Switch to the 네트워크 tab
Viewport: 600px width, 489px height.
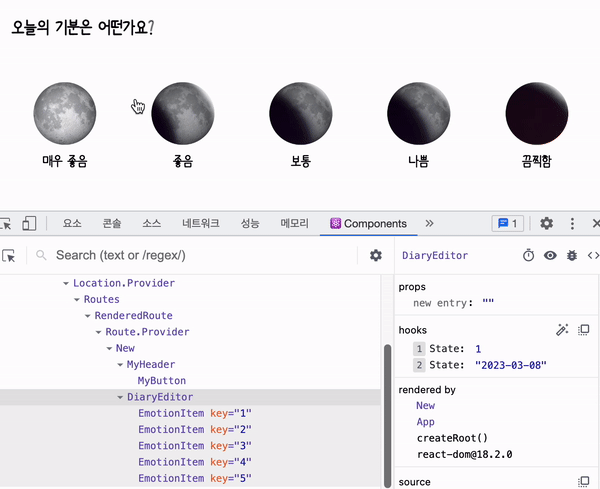[x=201, y=223]
